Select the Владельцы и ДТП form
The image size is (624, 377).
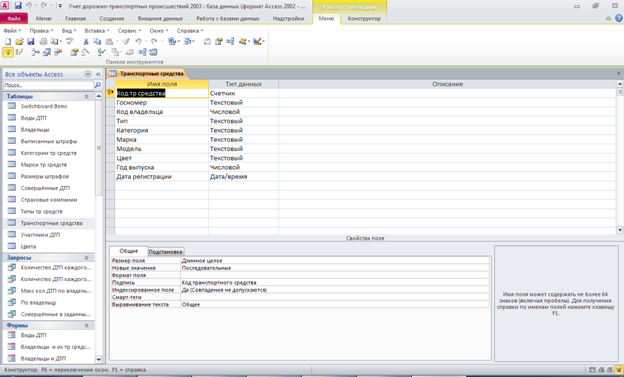pos(43,358)
